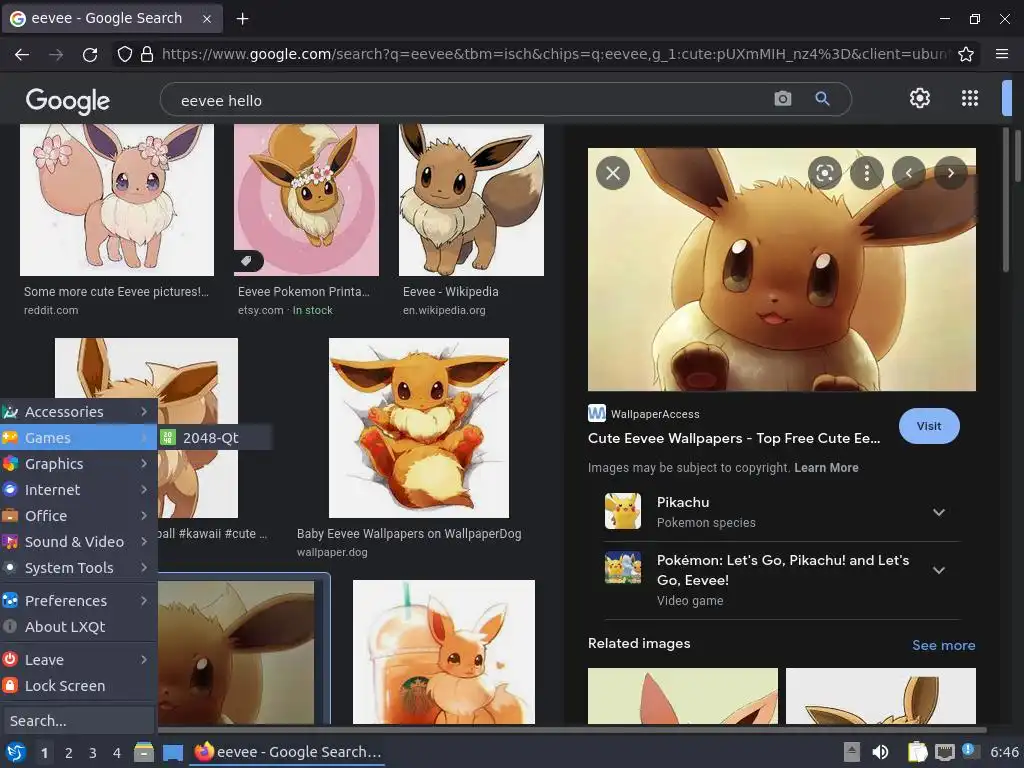Switch to virtual desktop 4

pyautogui.click(x=117, y=753)
